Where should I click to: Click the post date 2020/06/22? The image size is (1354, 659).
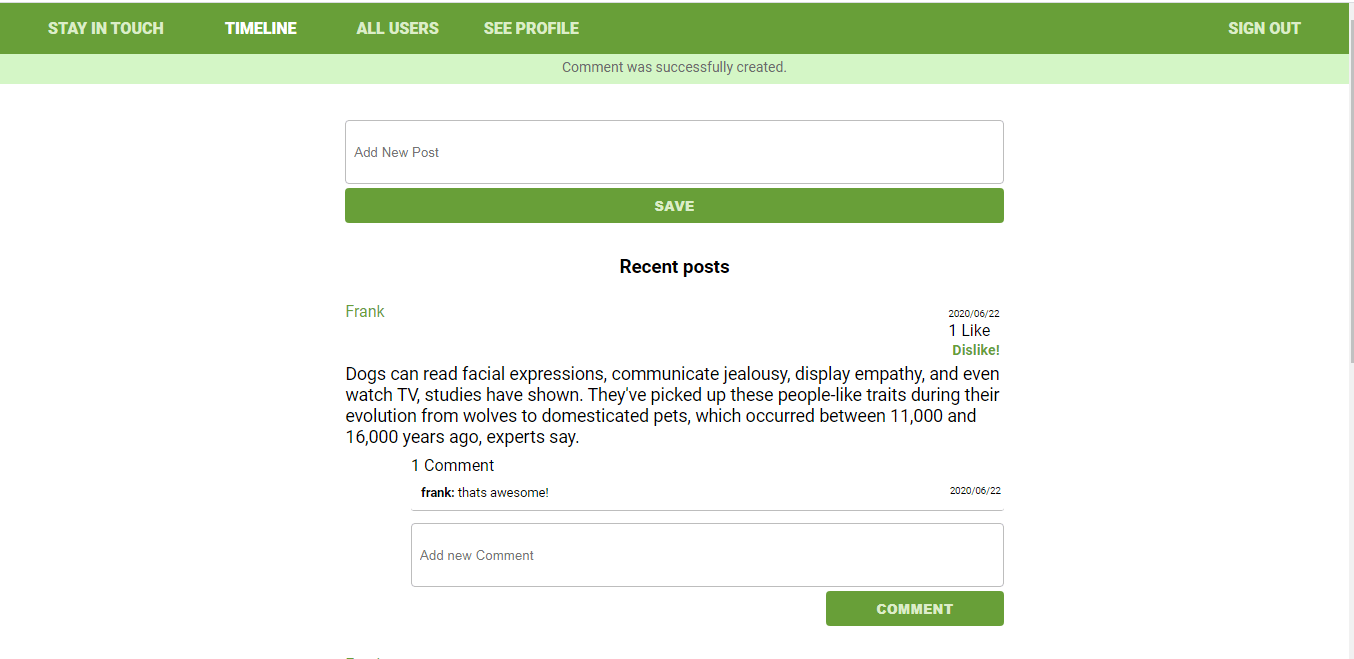974,313
